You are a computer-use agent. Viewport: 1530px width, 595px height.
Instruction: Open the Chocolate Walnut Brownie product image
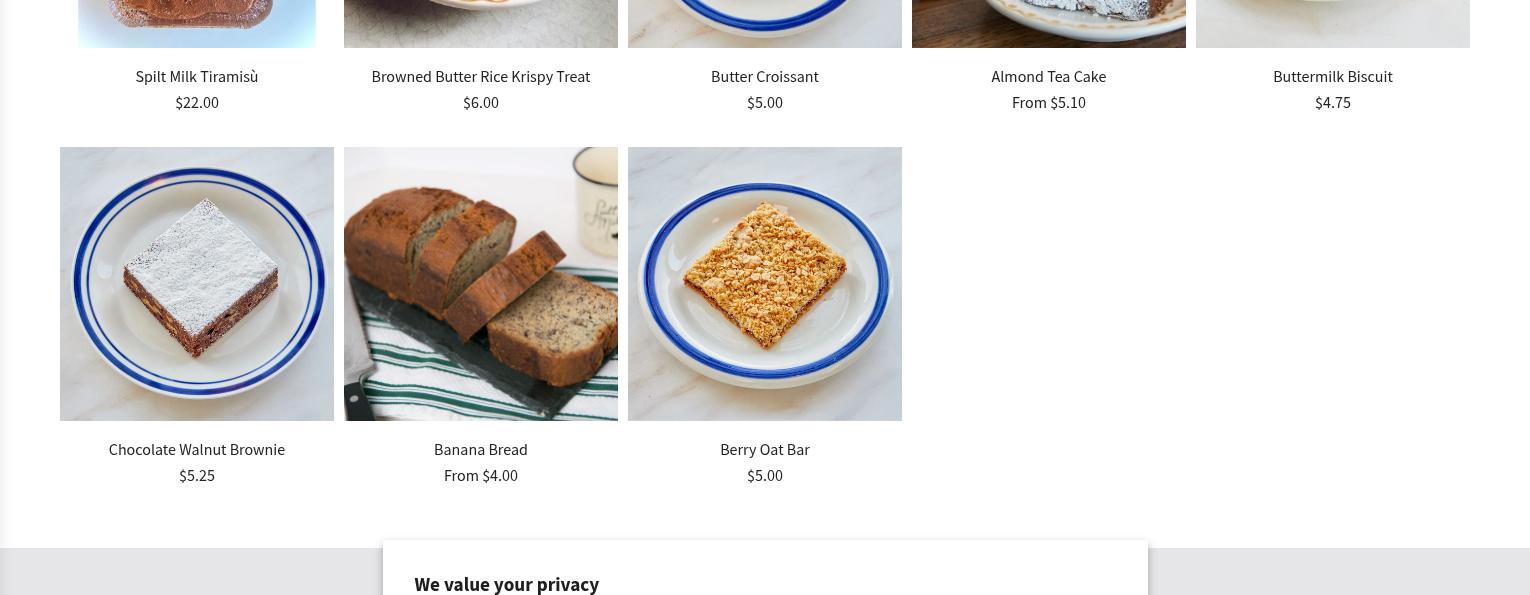pyautogui.click(x=197, y=284)
